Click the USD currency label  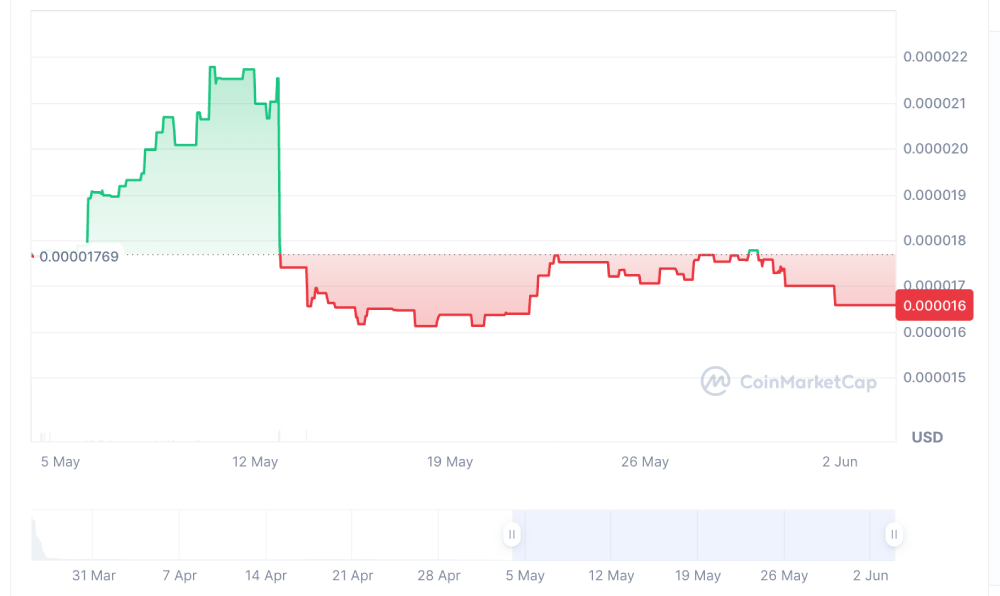coord(927,437)
